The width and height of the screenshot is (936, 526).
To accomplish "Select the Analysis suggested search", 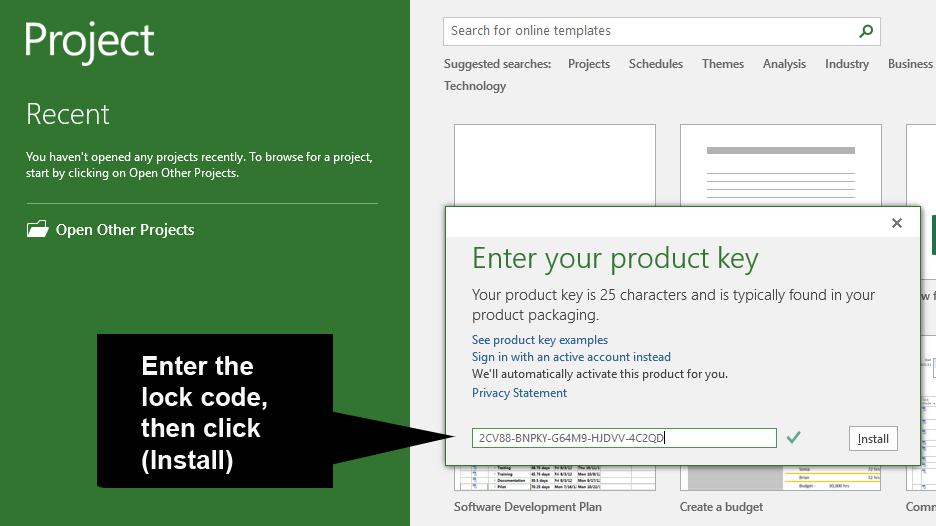I will point(784,64).
